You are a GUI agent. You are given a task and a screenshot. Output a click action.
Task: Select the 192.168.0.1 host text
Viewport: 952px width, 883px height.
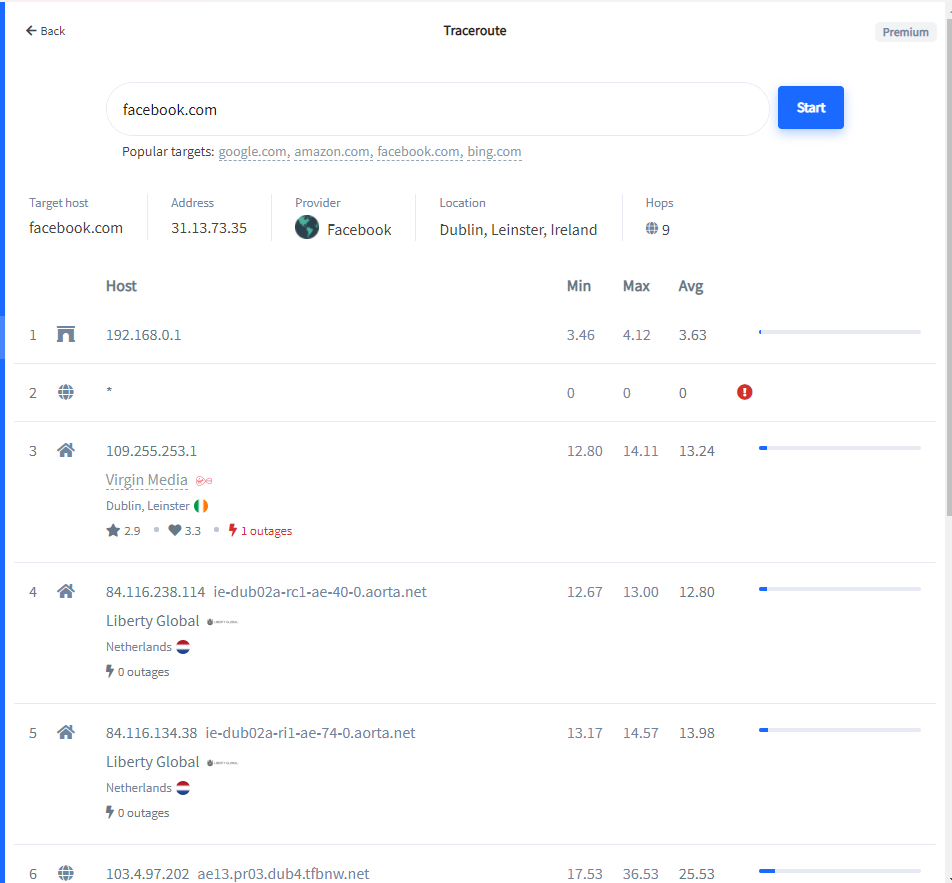pyautogui.click(x=143, y=335)
